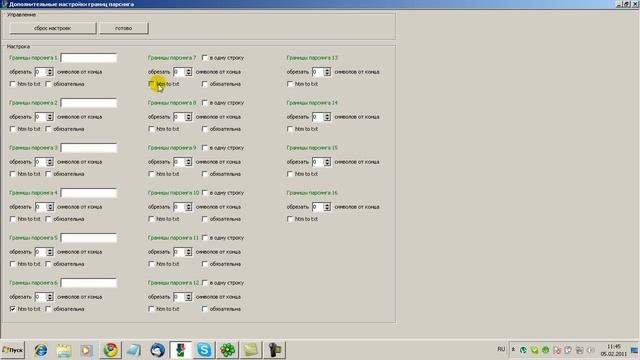Screen dimensions: 640x360
Task: Open Skype from the taskbar
Action: 204,350
